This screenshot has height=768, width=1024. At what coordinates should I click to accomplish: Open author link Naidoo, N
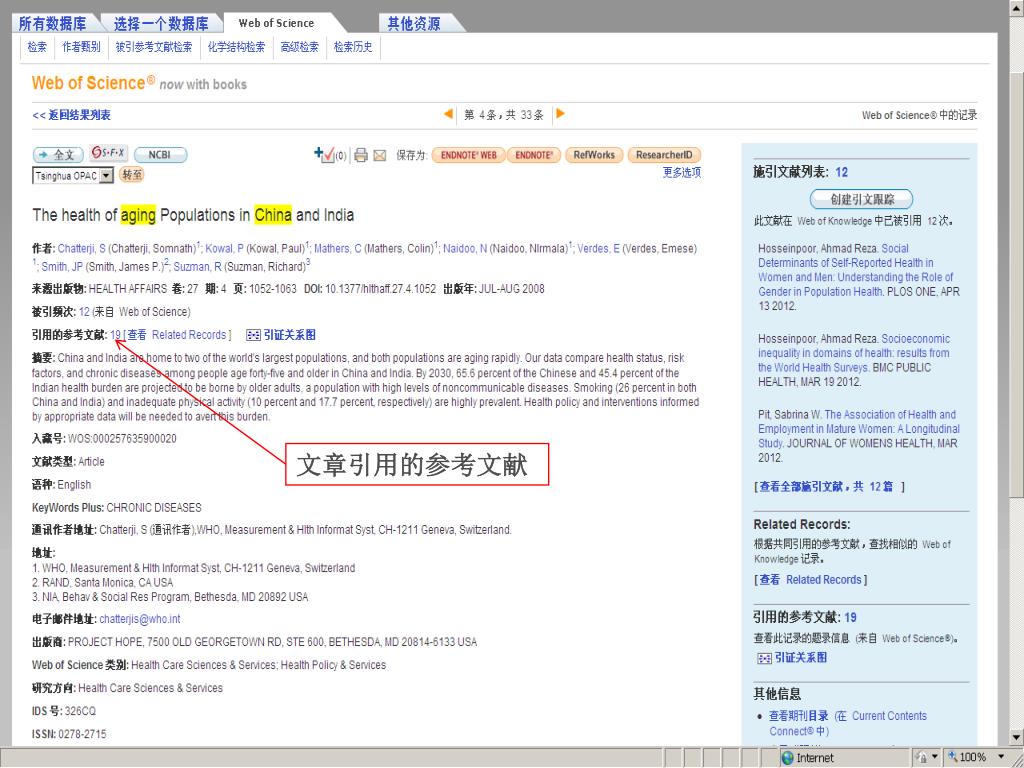tap(465, 249)
